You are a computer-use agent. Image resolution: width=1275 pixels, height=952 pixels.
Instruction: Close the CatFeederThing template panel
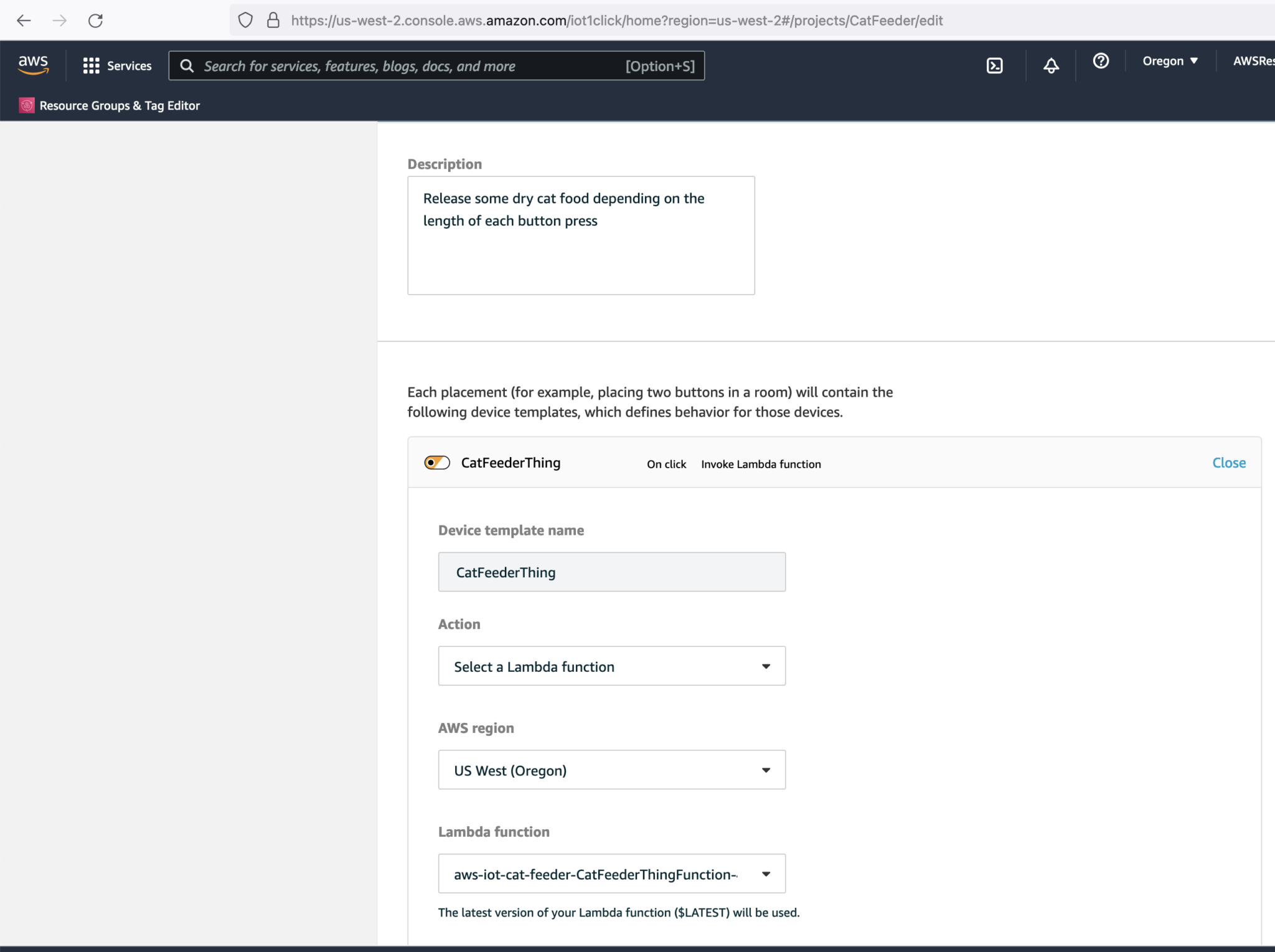[1229, 463]
